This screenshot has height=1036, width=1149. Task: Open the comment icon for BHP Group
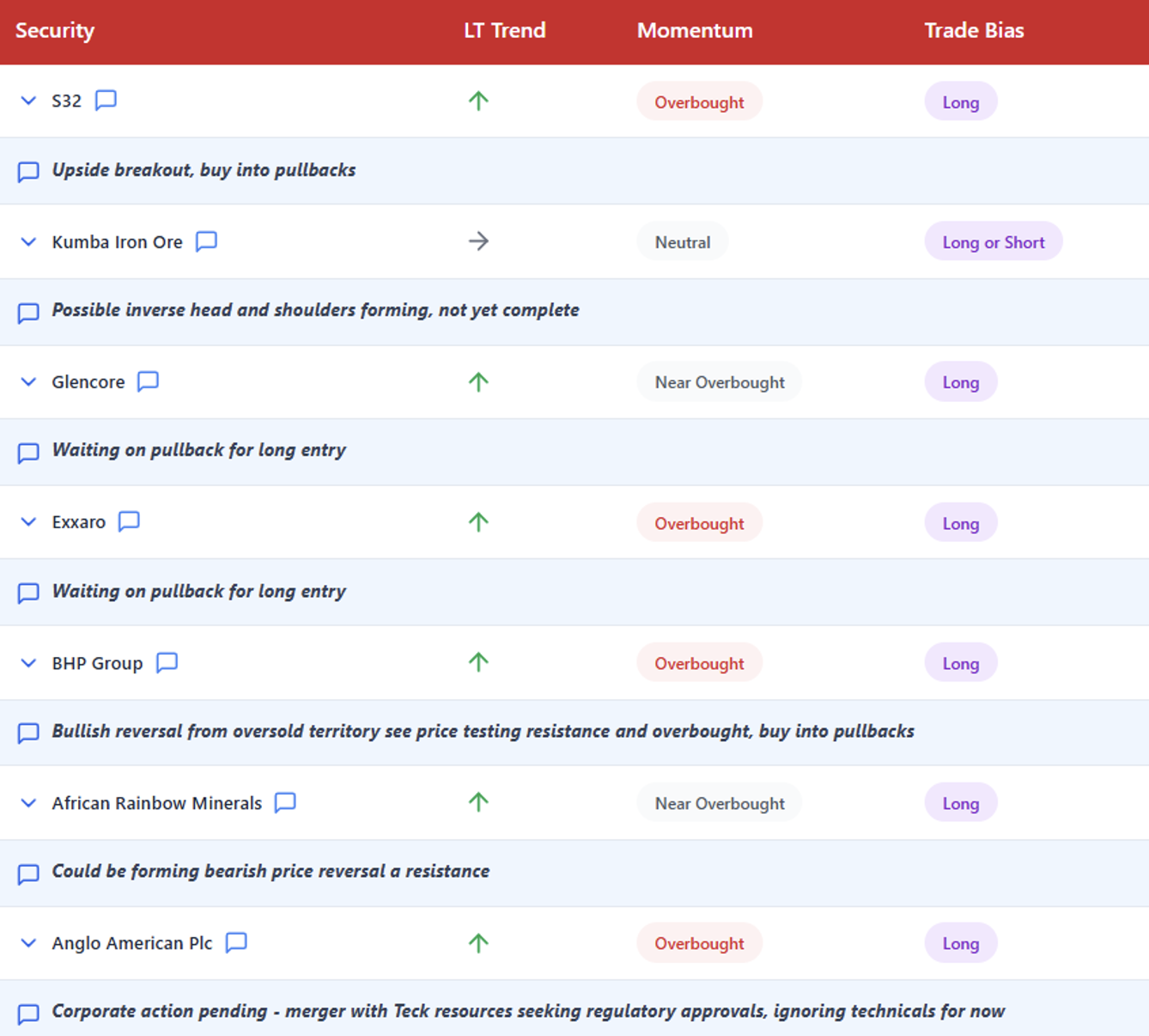(x=167, y=662)
